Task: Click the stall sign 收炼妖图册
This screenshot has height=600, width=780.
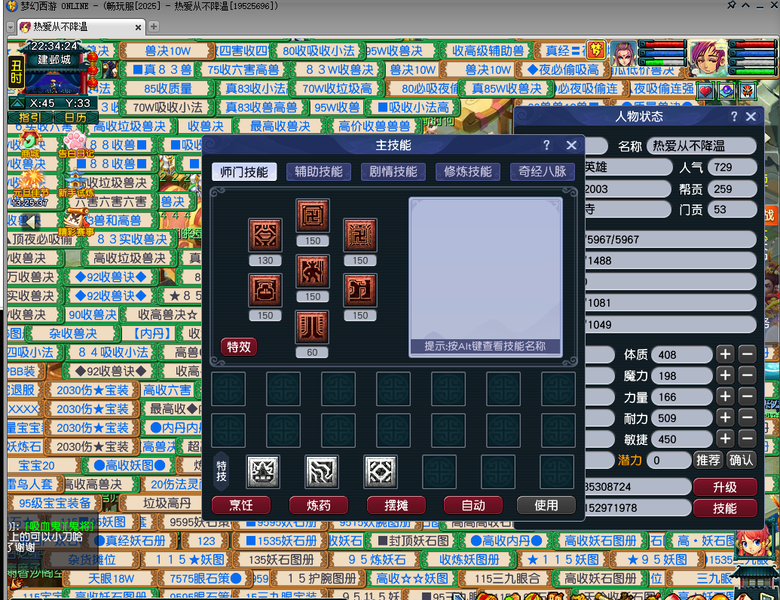Action: coord(469,560)
